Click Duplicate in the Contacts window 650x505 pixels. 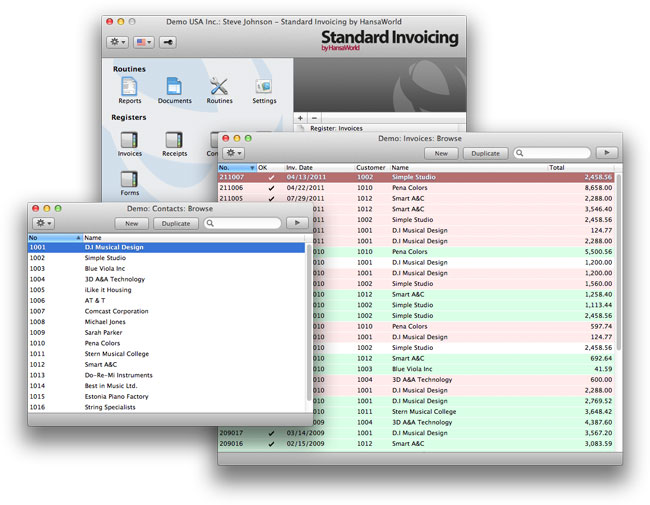point(176,223)
